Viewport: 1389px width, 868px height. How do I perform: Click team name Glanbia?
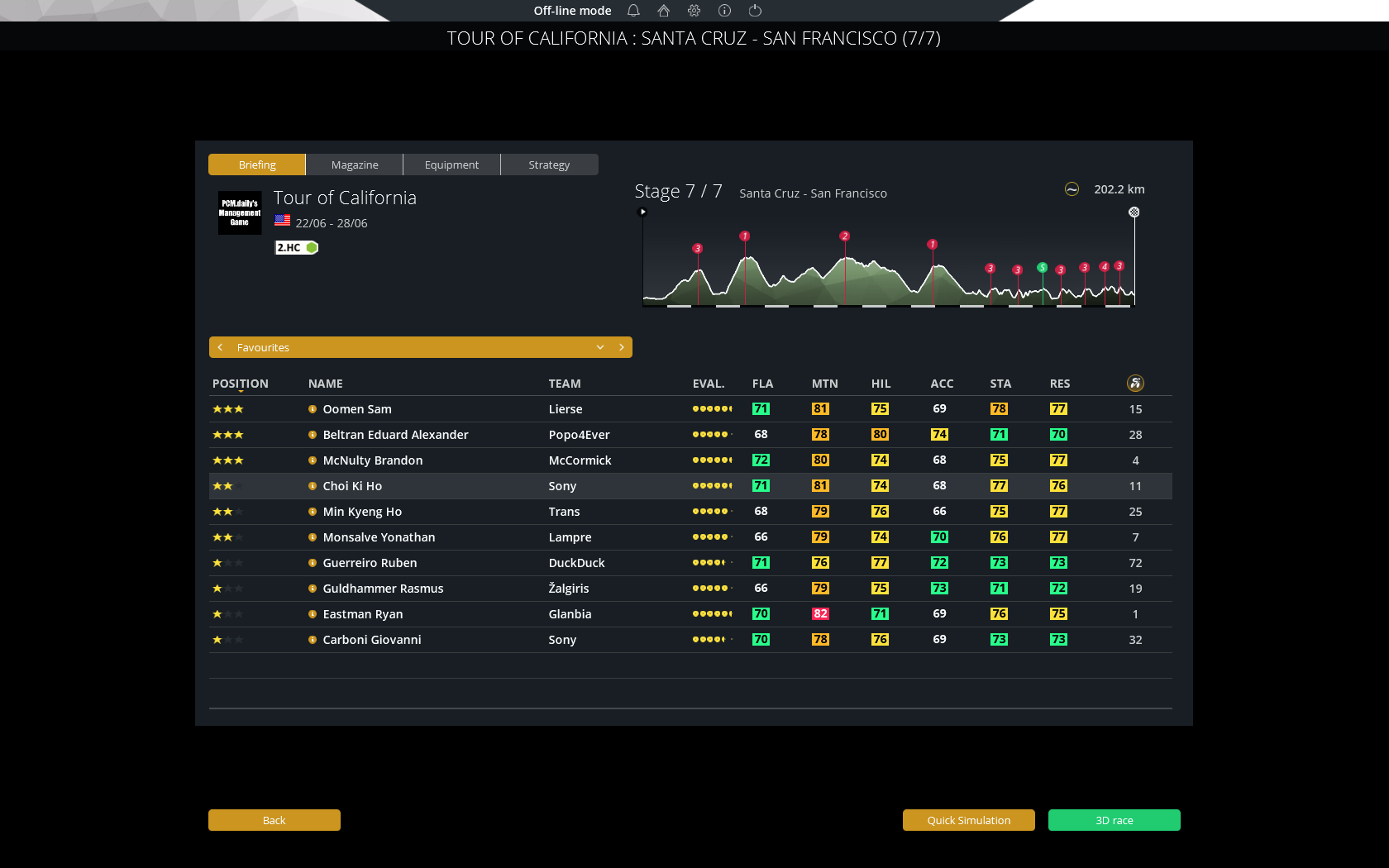570,614
